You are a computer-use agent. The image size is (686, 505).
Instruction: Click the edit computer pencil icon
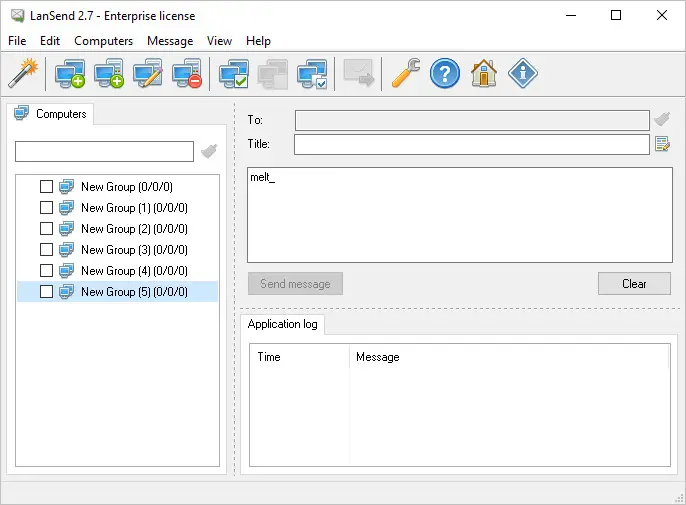(148, 73)
